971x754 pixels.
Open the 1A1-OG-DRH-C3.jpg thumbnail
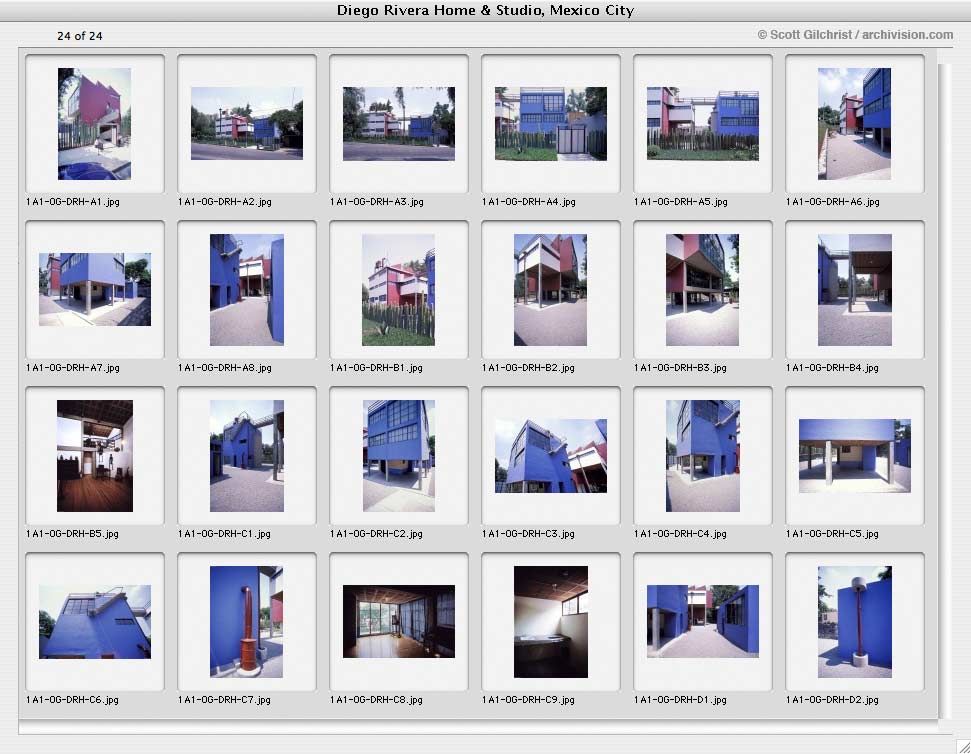tap(551, 456)
